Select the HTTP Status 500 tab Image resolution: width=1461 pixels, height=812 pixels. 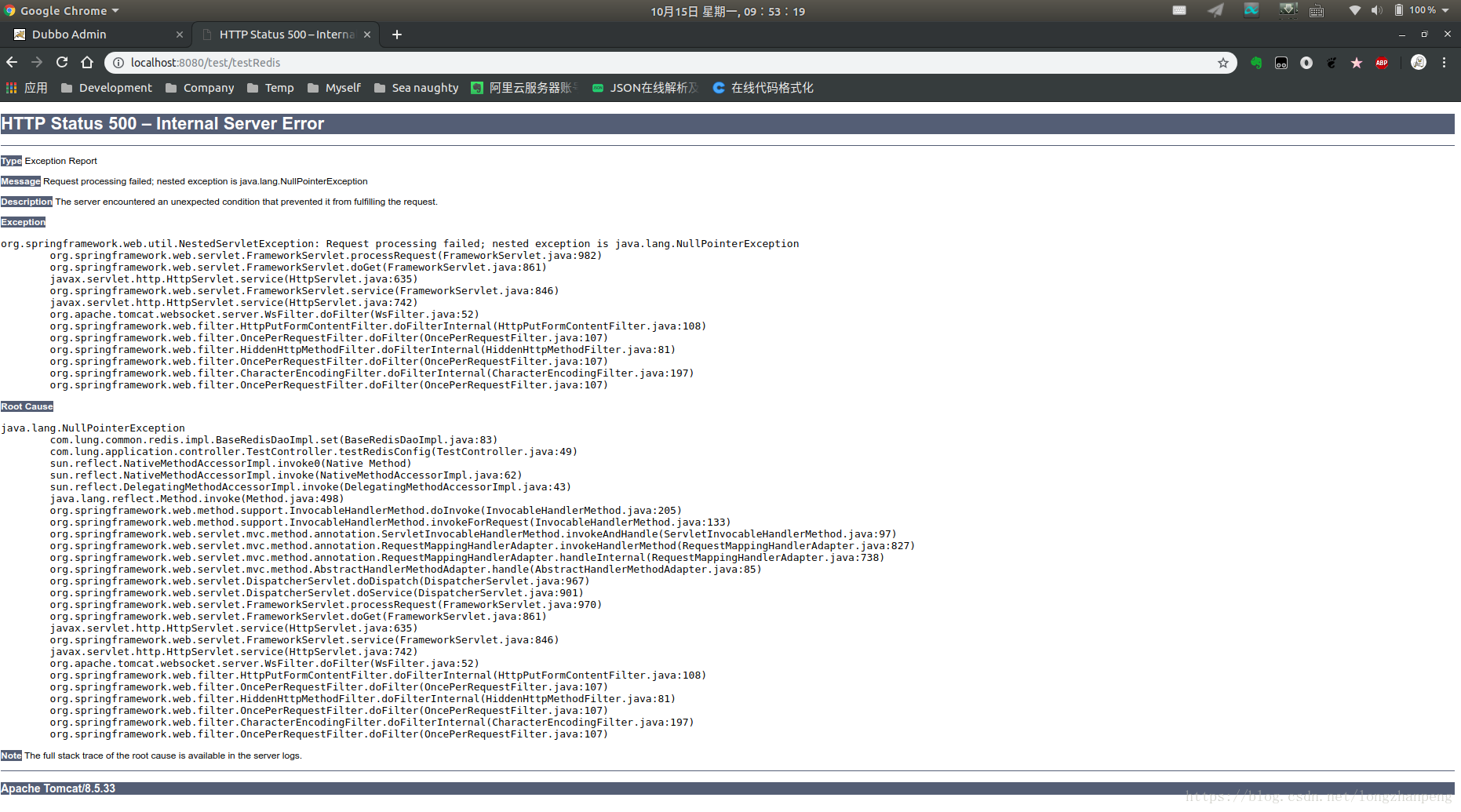(286, 35)
